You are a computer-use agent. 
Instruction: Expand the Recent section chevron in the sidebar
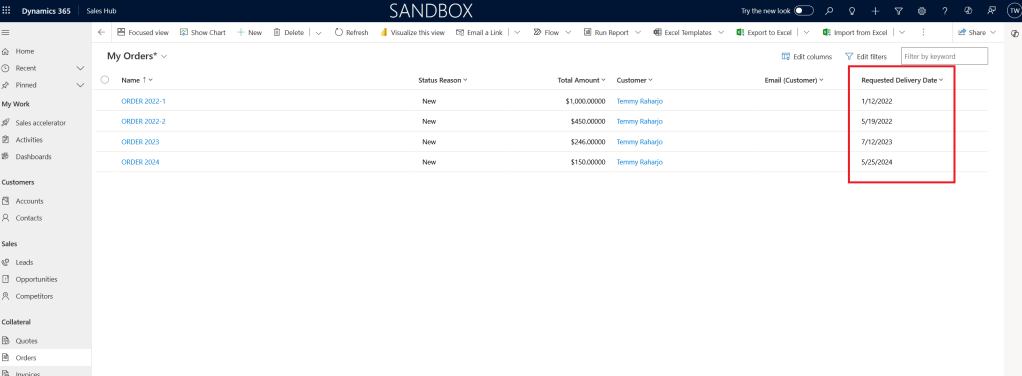(x=80, y=68)
